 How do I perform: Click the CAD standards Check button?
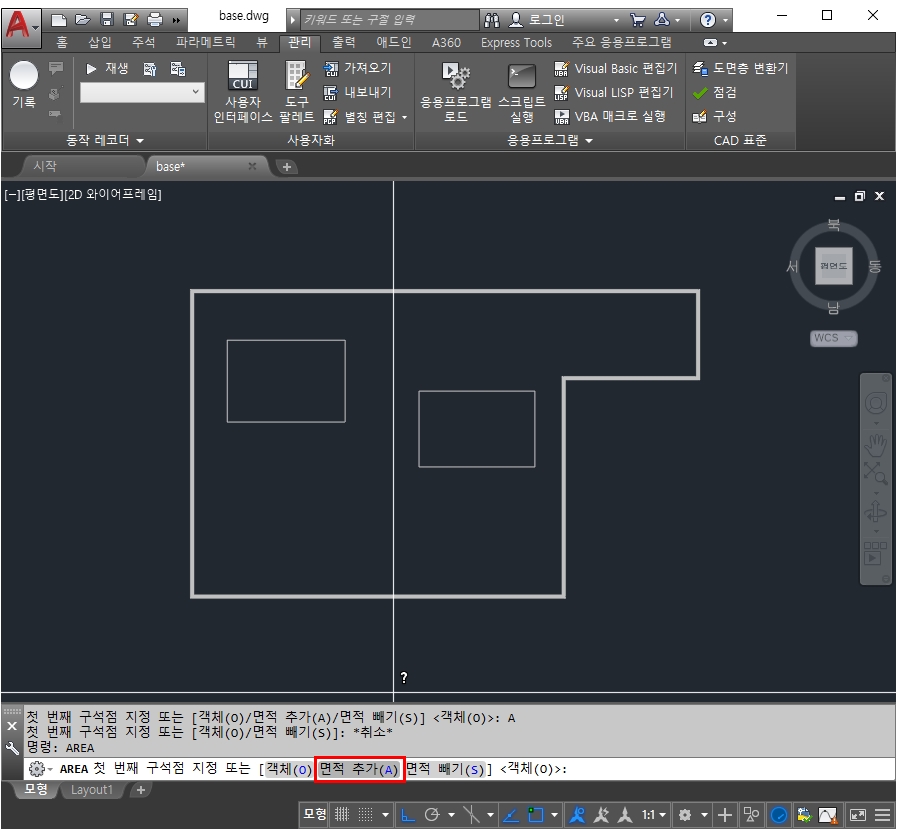(x=715, y=93)
